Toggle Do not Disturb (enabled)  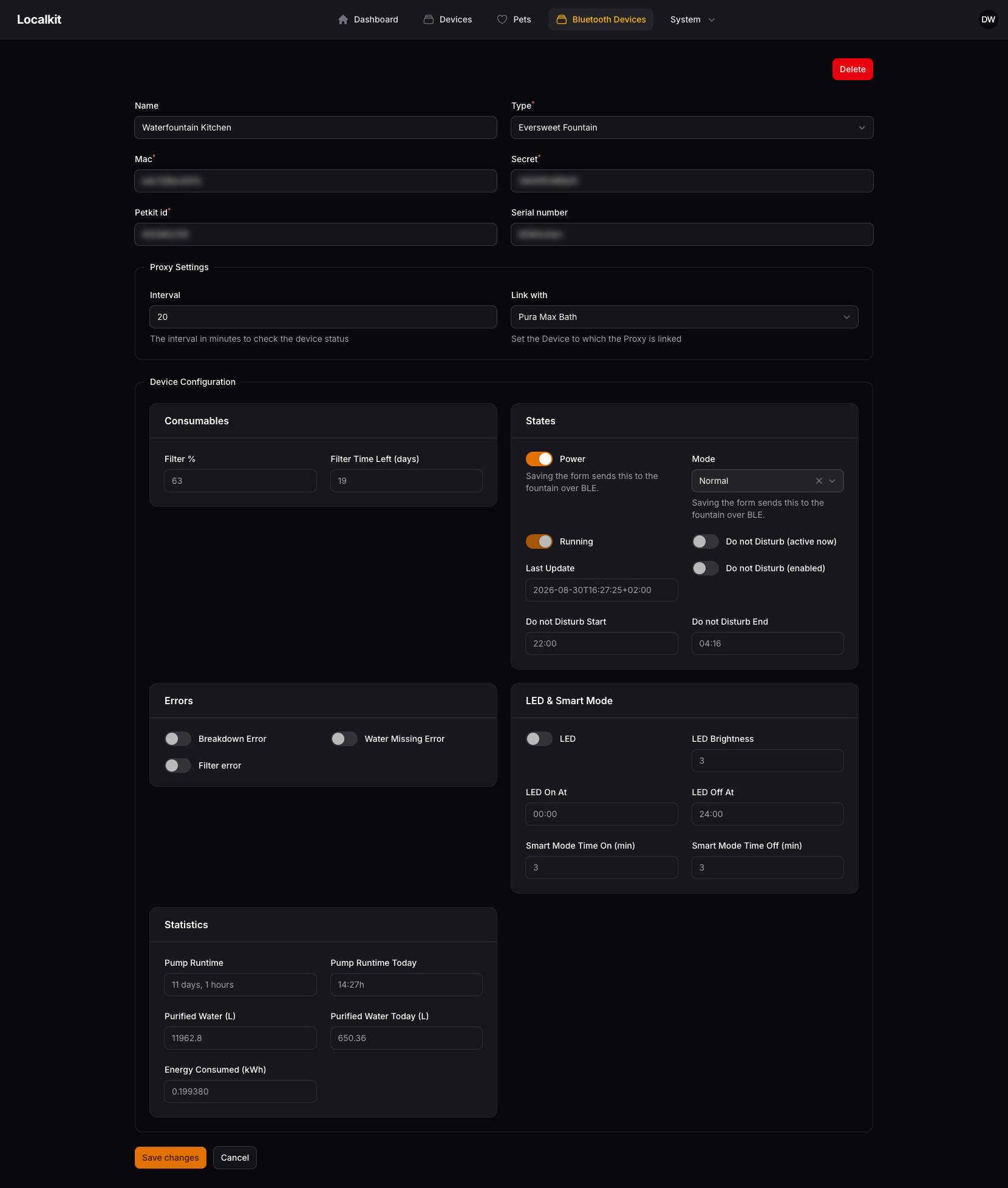706,568
